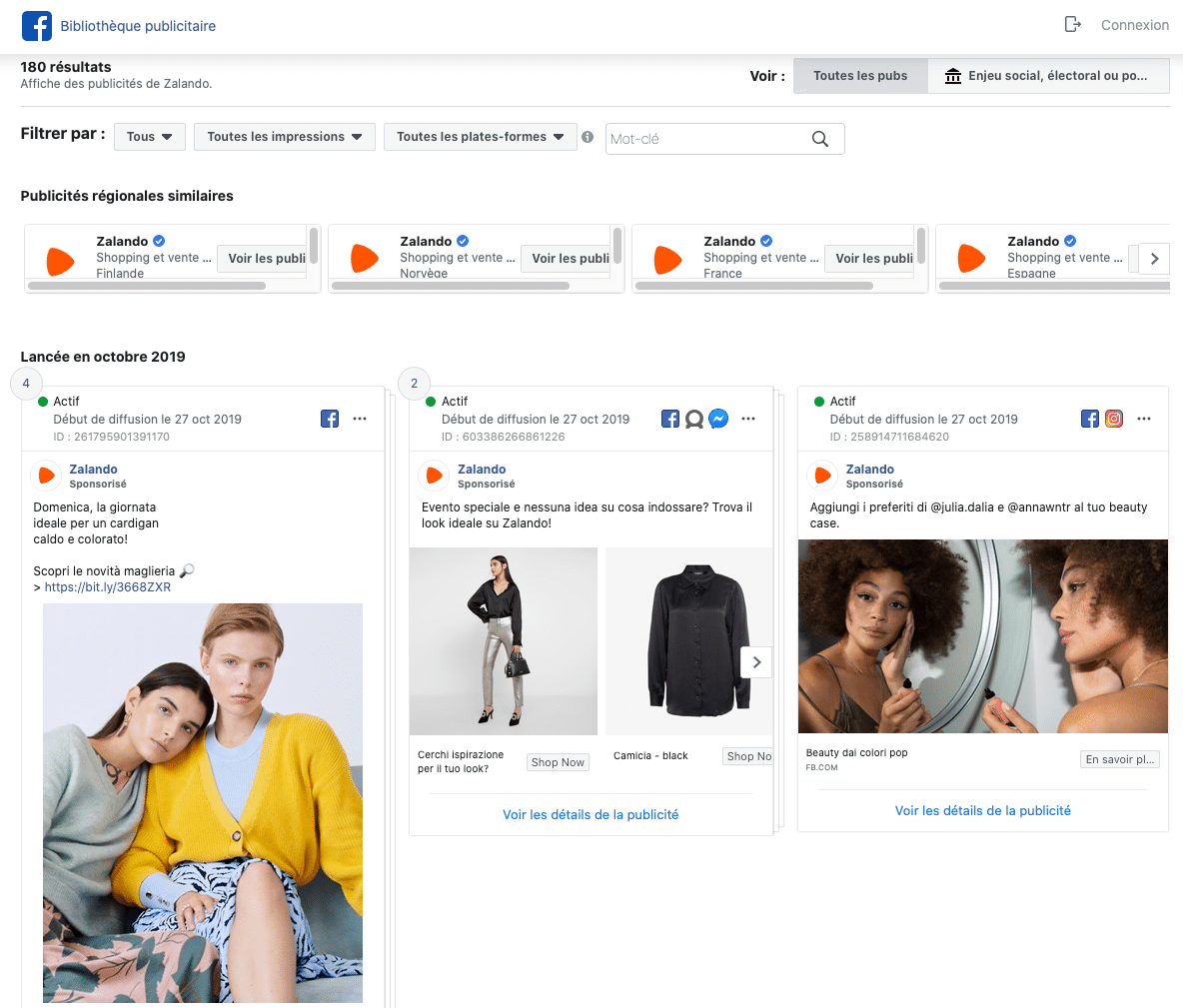Viewport: 1183px width, 1008px height.
Task: Click the En savoir pl... button
Action: pos(1120,759)
